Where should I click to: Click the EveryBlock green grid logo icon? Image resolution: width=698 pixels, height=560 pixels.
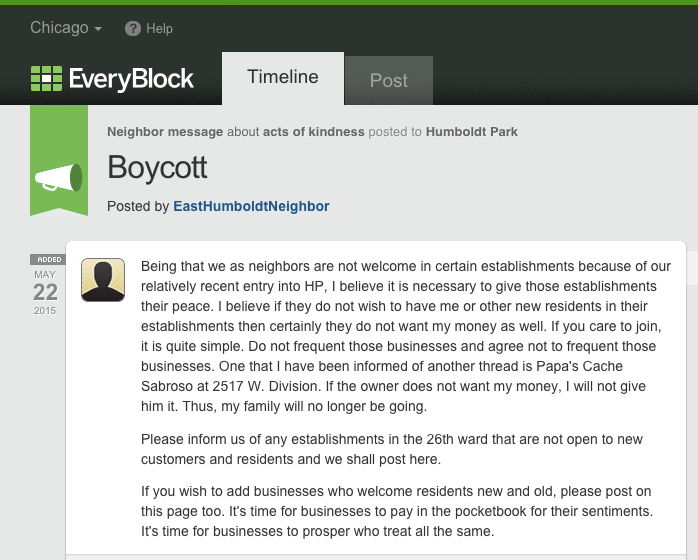(46, 79)
